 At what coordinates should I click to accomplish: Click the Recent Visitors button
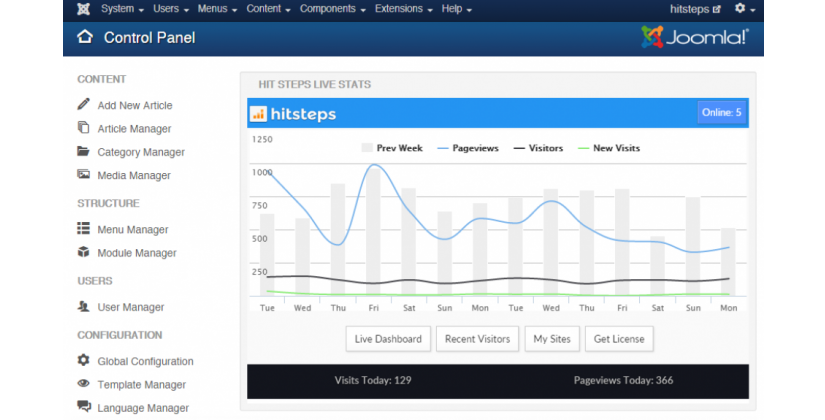(x=477, y=339)
